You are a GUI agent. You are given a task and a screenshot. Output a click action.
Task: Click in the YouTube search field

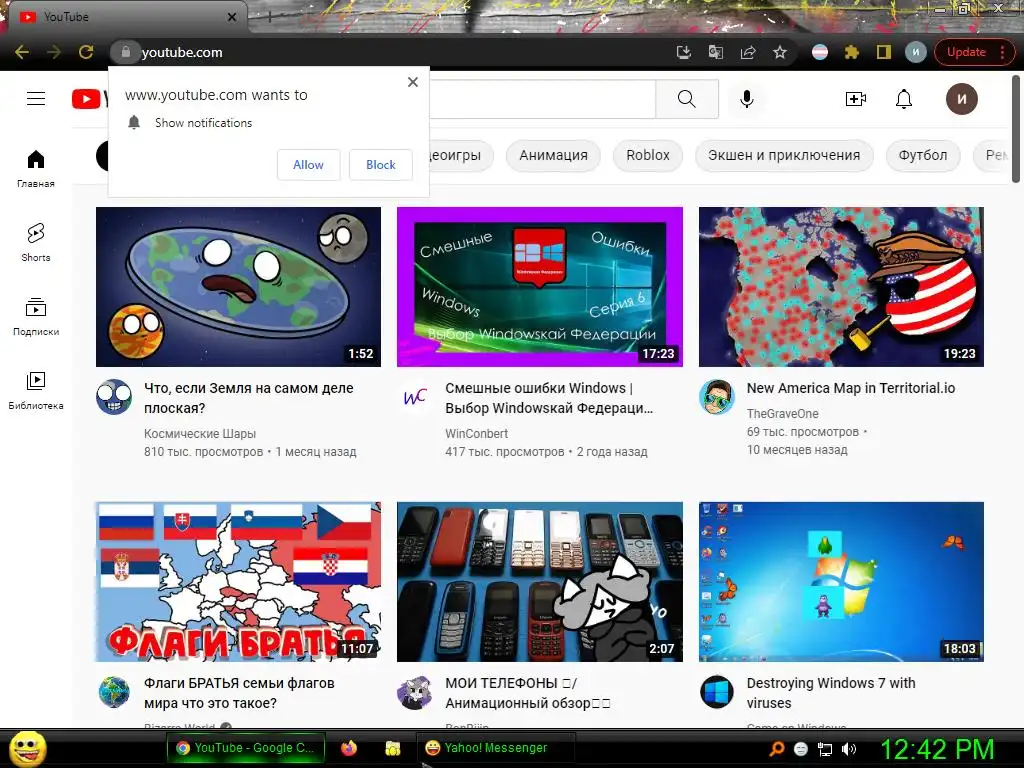[x=542, y=99]
